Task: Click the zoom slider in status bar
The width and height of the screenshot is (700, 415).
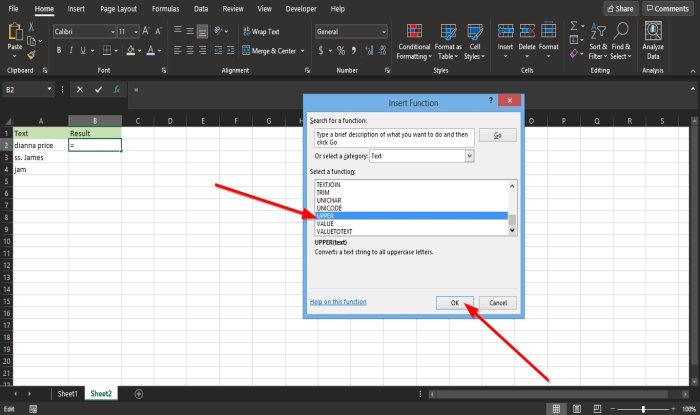Action: (x=641, y=409)
